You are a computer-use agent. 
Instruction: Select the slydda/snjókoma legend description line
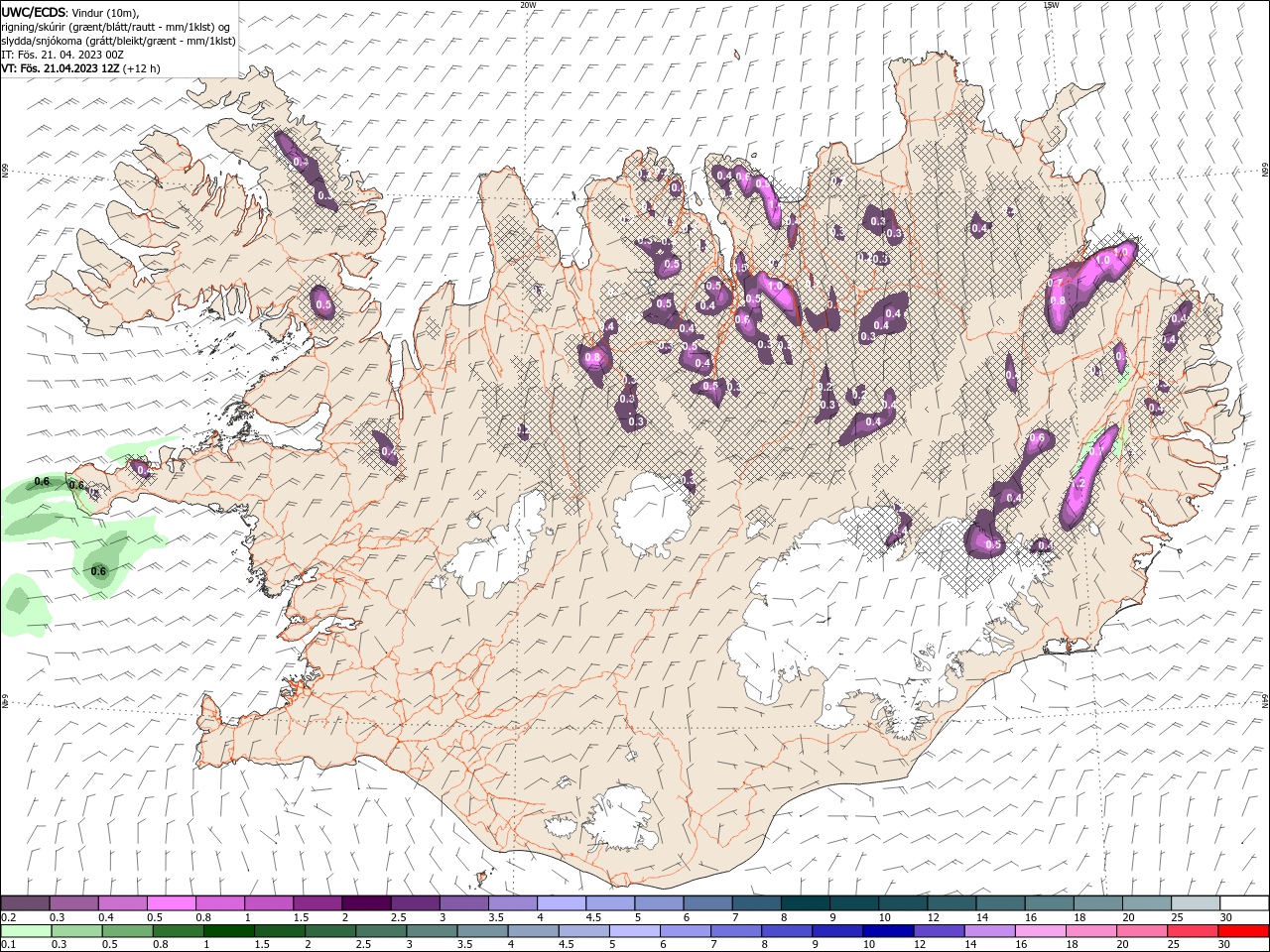118,41
